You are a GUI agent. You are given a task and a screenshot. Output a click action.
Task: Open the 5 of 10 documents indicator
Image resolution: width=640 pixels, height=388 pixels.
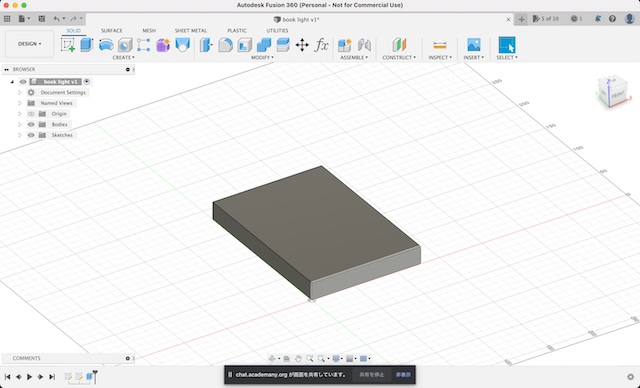click(546, 19)
